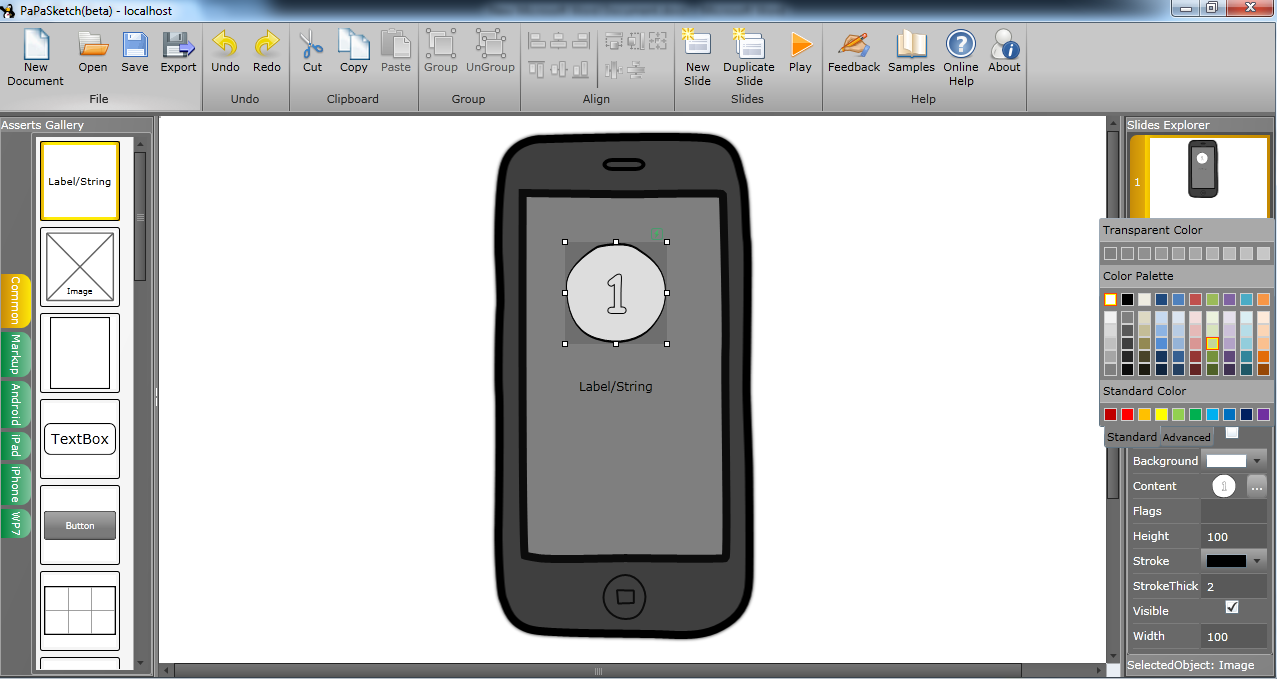Expand the Background color dropdown
Viewport: 1277px width, 679px height.
pos(1257,461)
